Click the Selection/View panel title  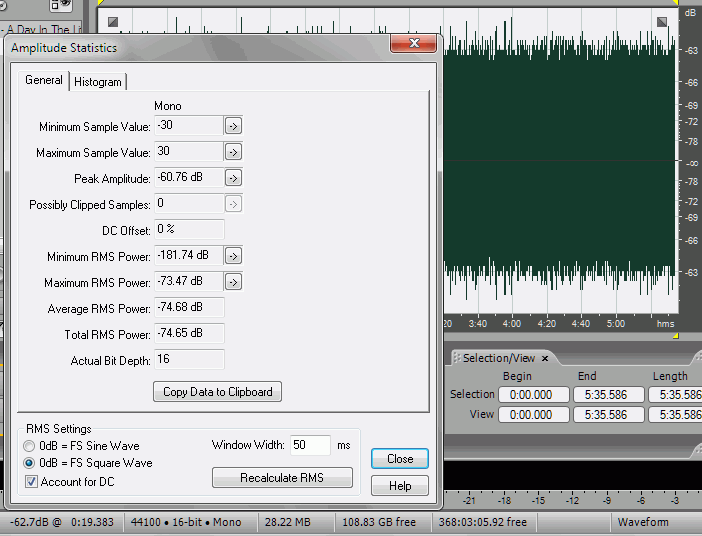coord(499,358)
